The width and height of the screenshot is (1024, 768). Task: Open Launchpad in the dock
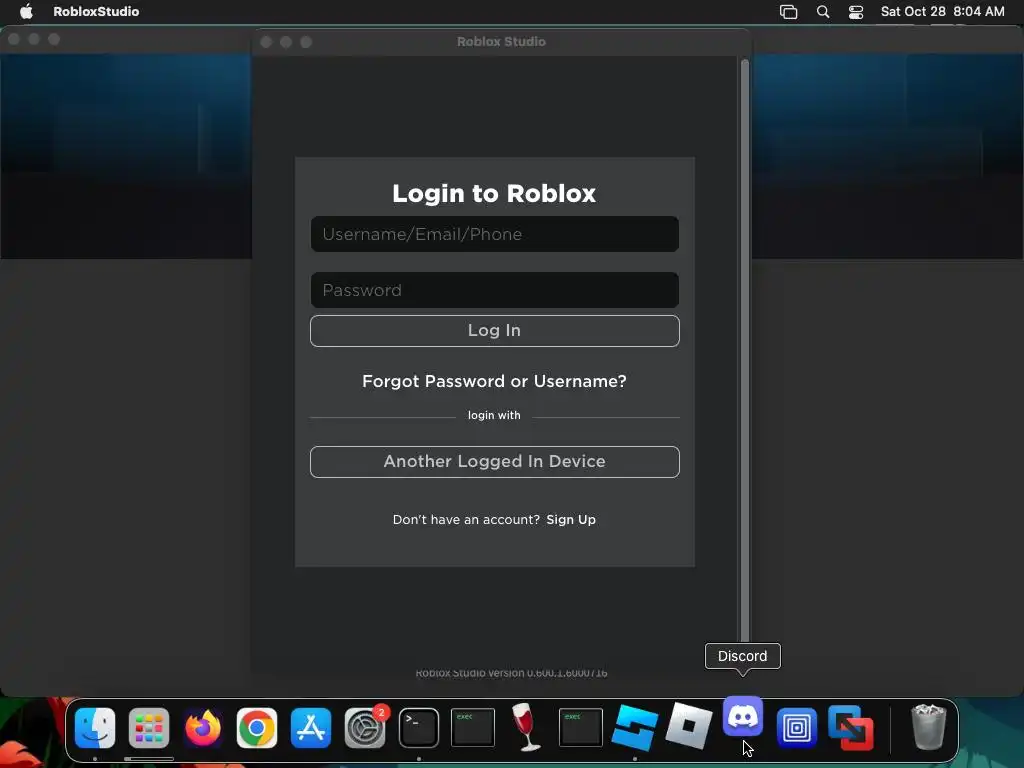click(149, 728)
